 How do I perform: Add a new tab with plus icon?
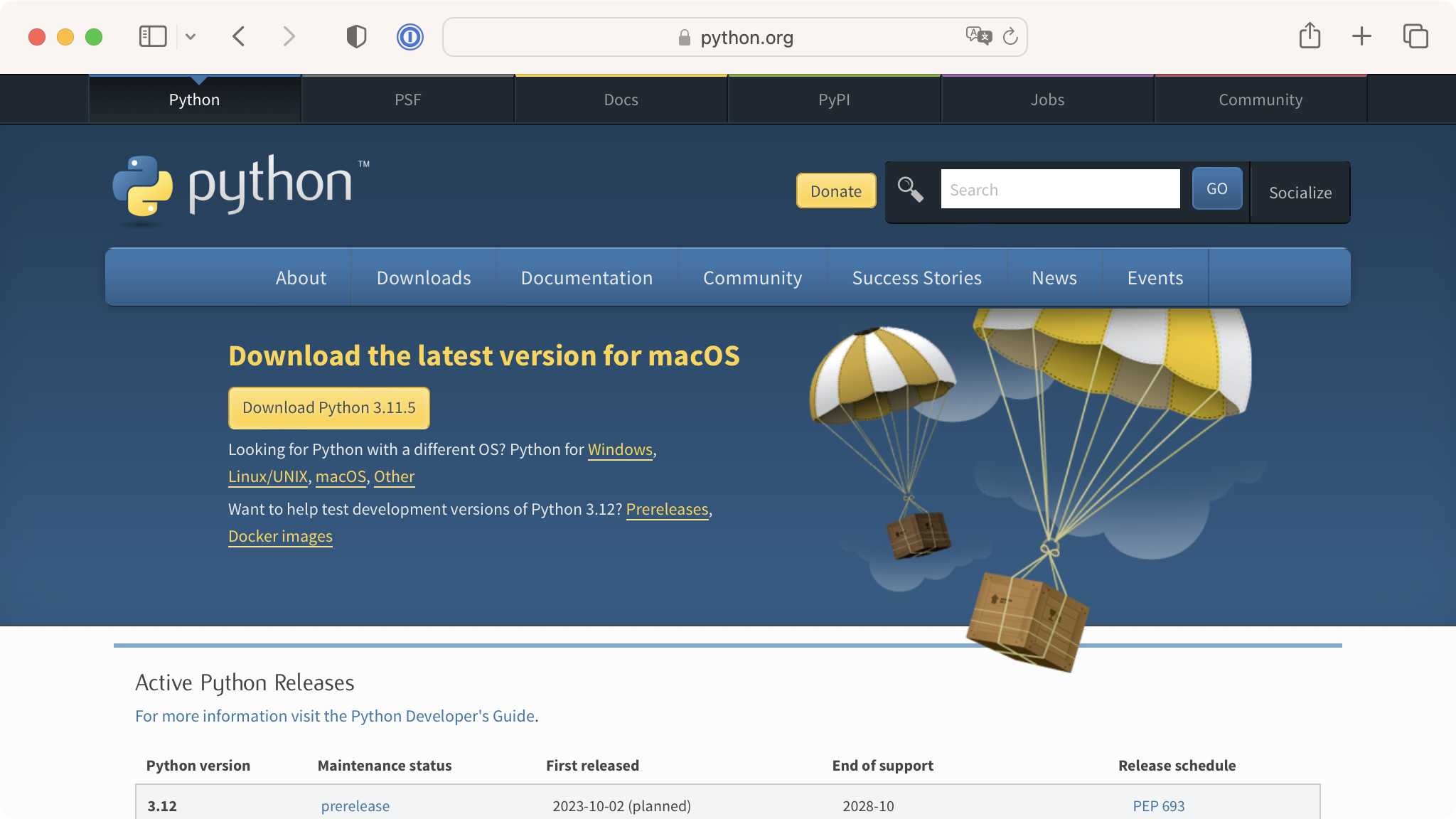[x=1361, y=36]
